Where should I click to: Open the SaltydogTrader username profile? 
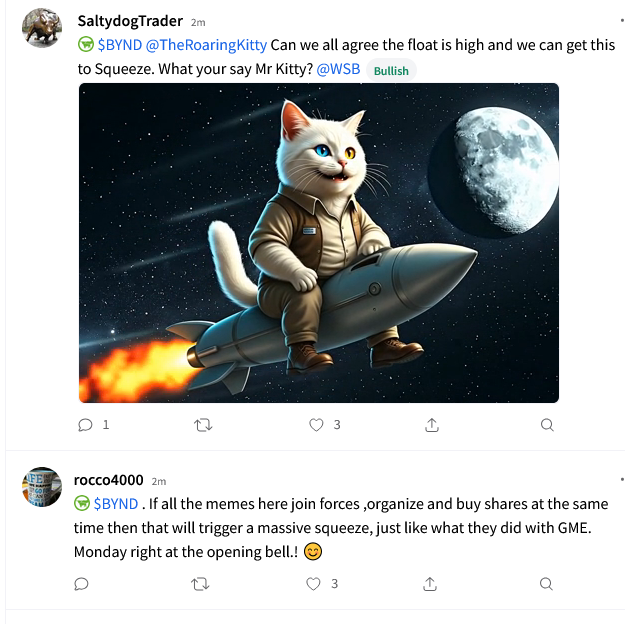tap(130, 21)
